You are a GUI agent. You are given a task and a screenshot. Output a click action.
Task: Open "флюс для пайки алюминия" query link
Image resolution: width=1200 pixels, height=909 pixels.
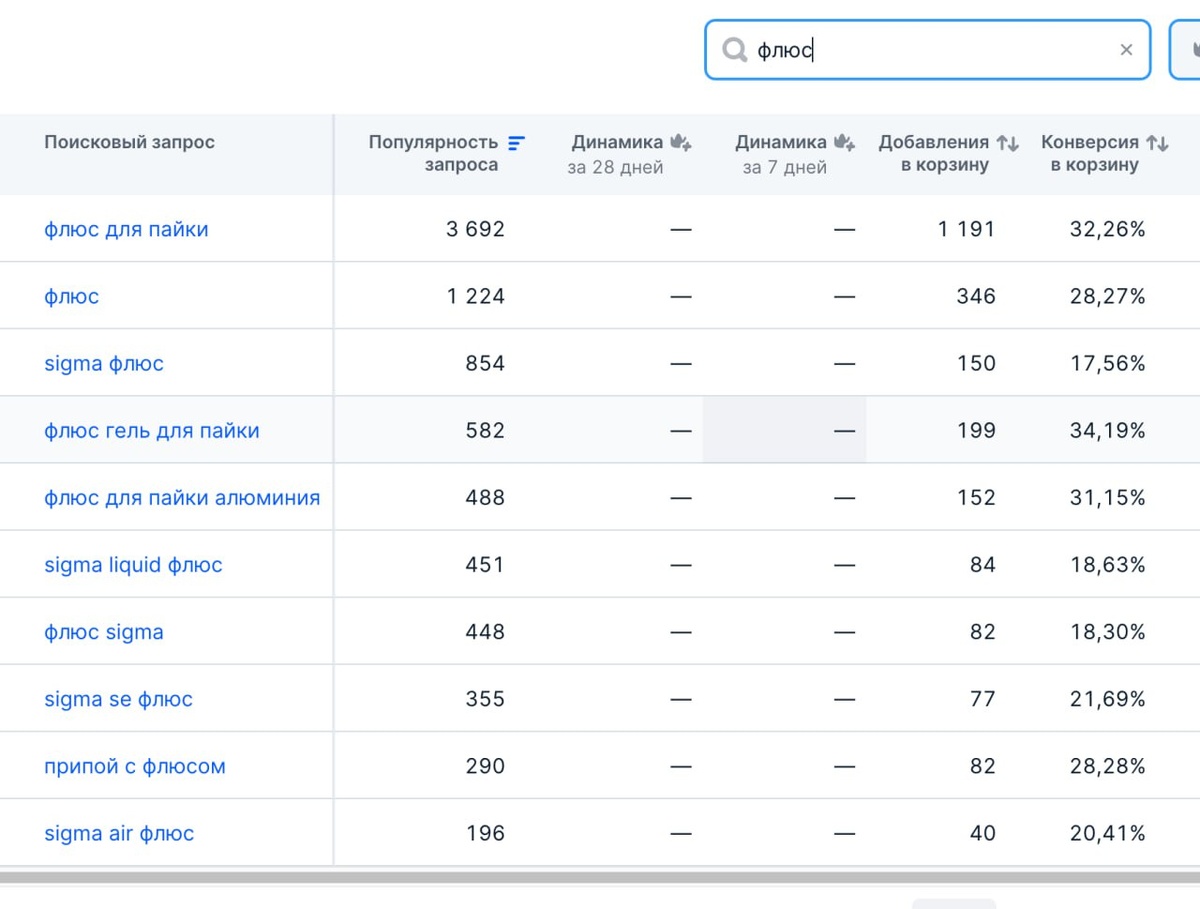[182, 497]
